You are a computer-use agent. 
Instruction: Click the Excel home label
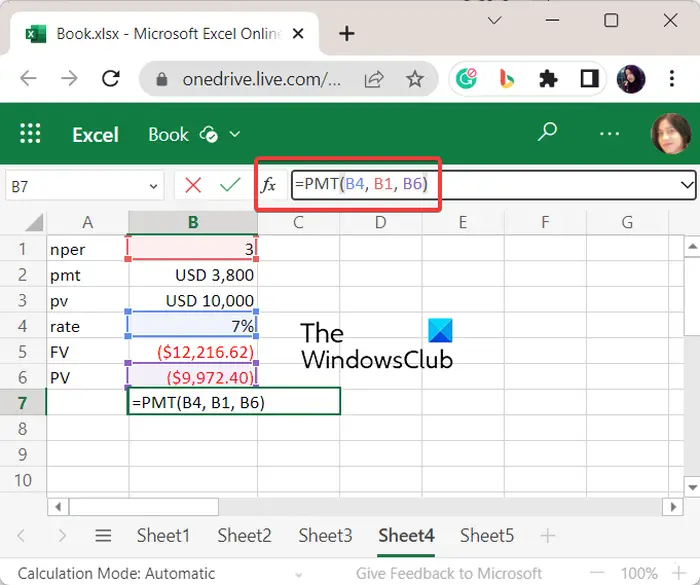[x=96, y=134]
